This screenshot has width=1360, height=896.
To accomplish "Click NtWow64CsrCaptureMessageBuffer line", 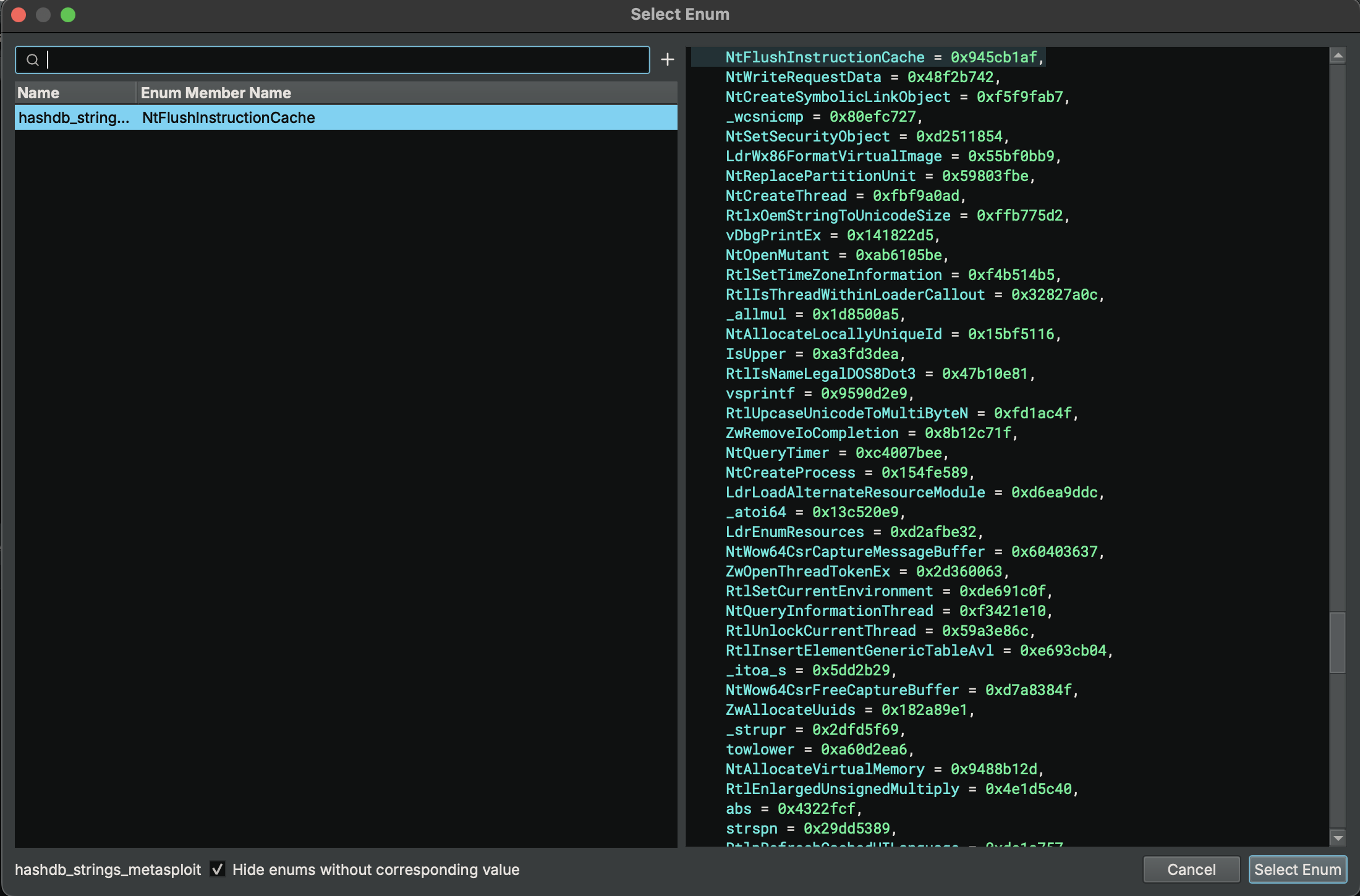I will pos(915,551).
